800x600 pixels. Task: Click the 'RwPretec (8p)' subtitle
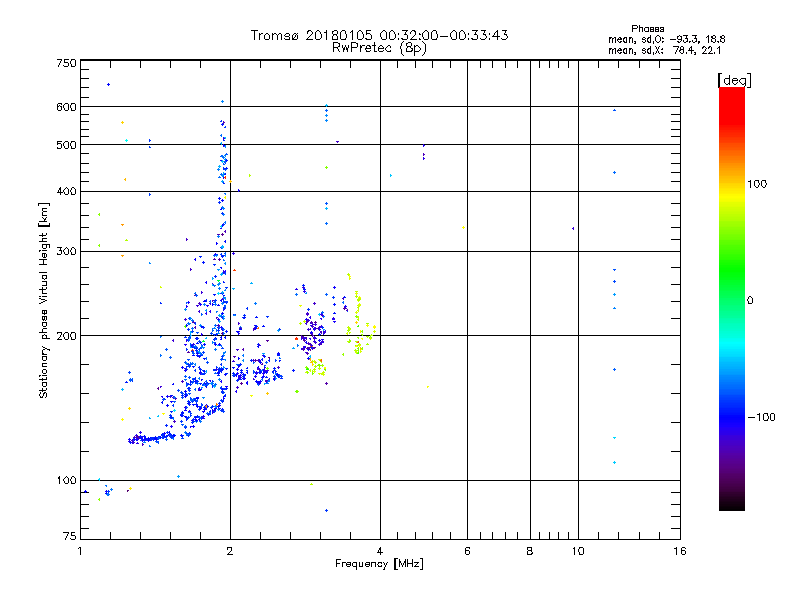[x=379, y=48]
